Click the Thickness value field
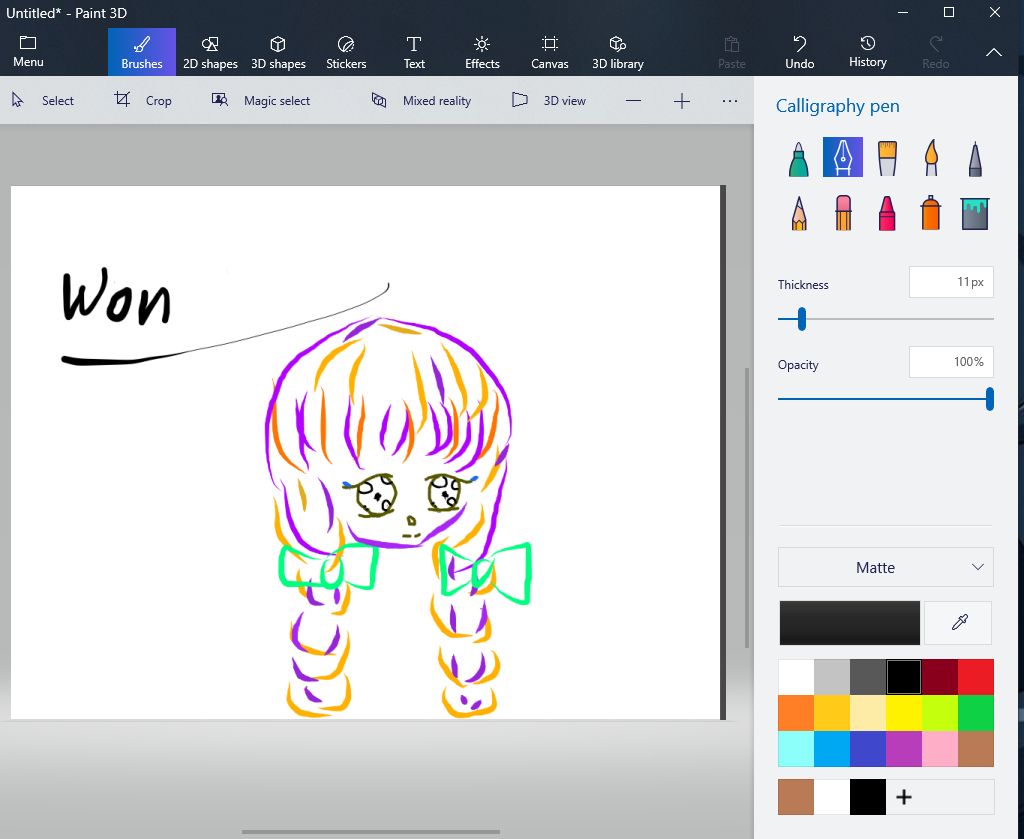1024x839 pixels. pyautogui.click(x=951, y=282)
